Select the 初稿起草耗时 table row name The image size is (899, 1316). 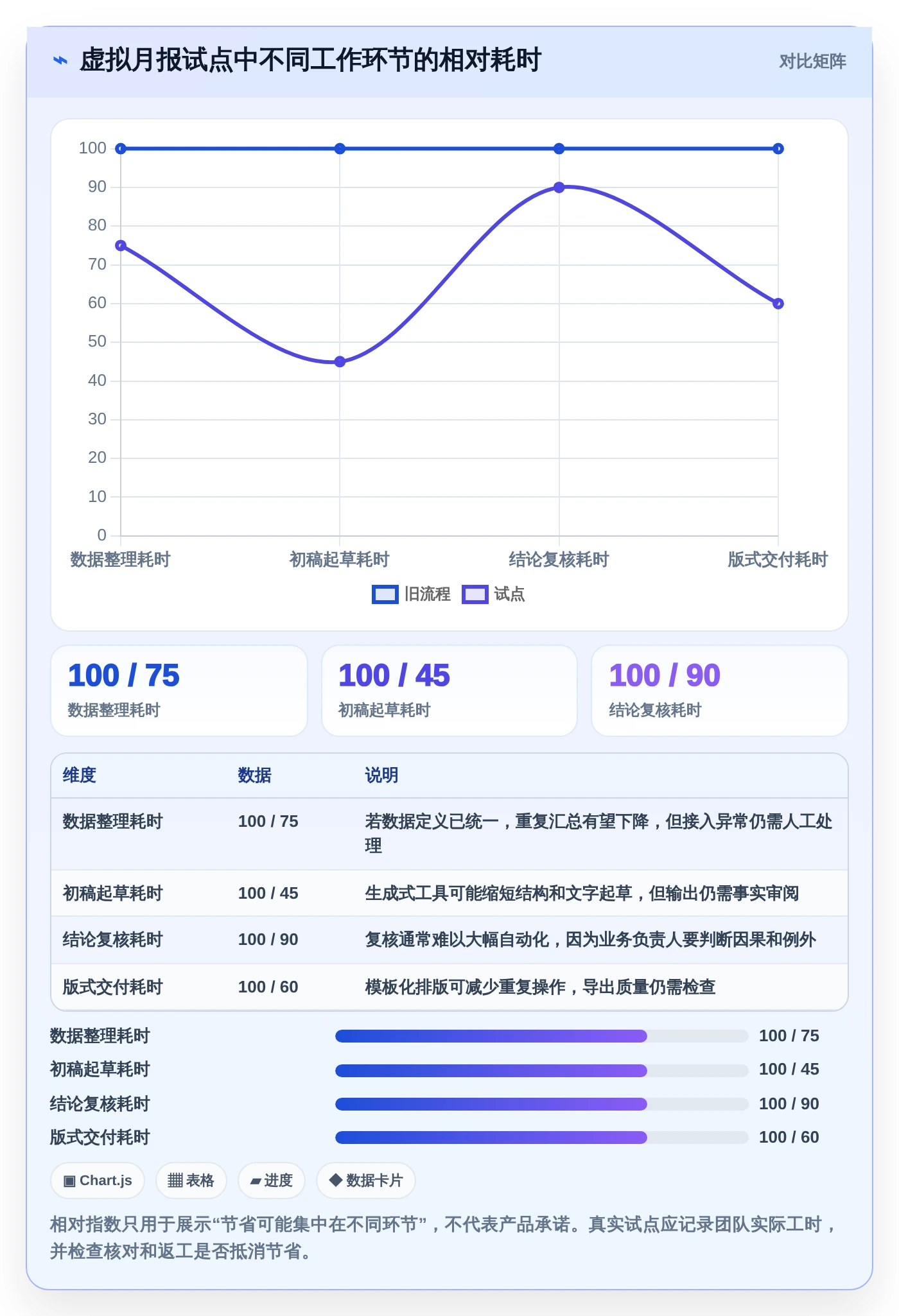112,894
